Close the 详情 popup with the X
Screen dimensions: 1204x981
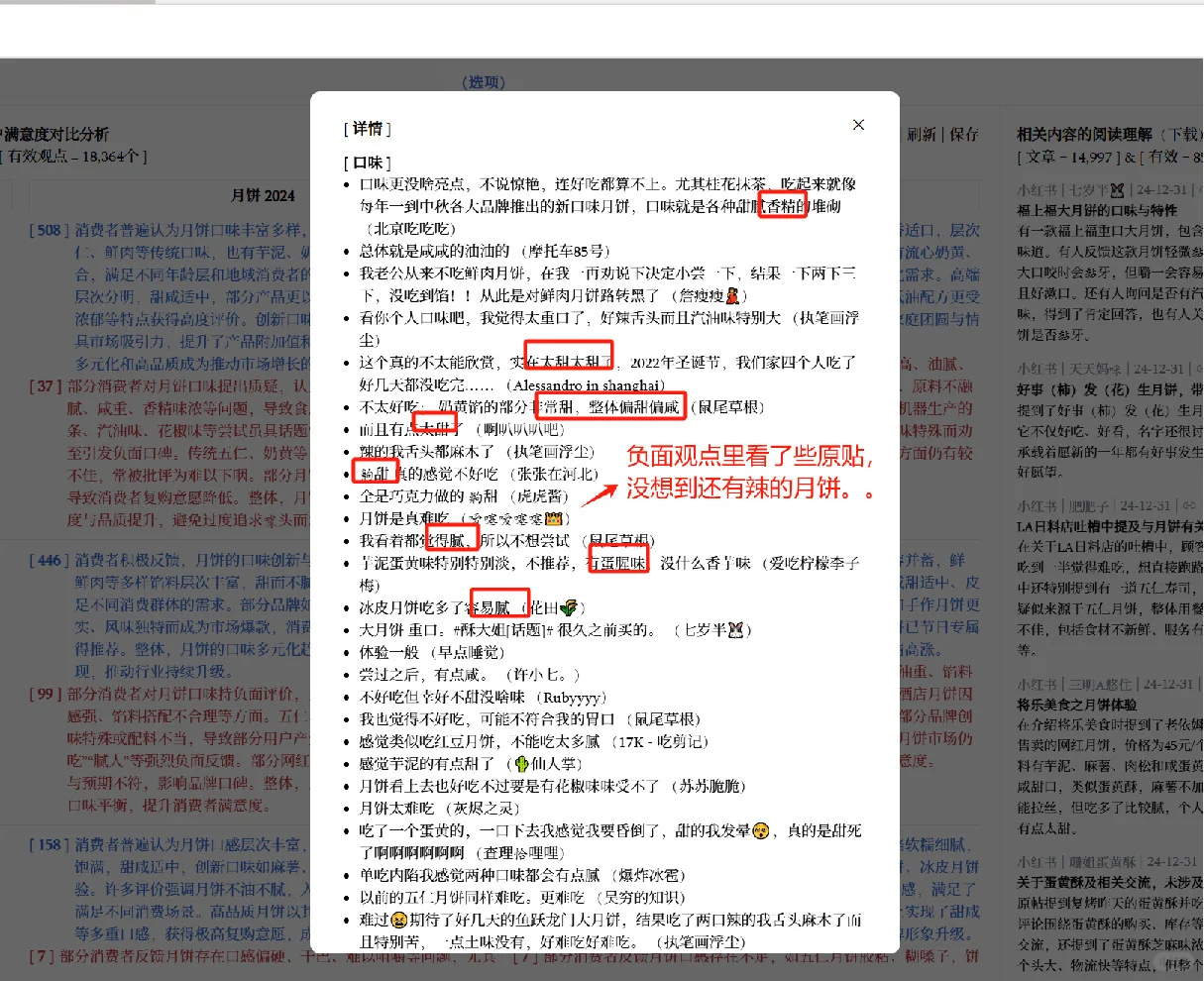858,125
